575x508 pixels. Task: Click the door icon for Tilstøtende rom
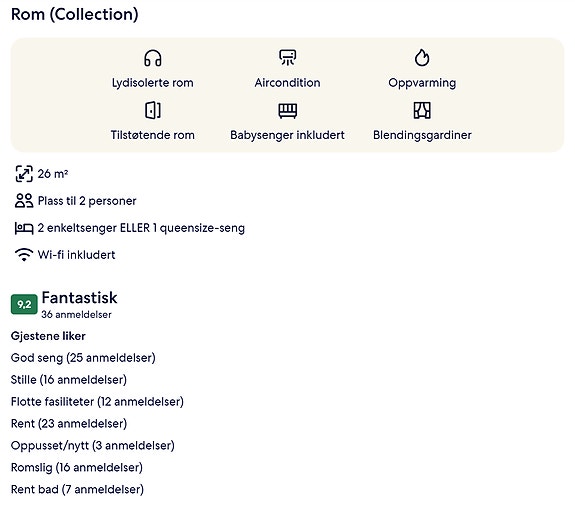coord(153,110)
